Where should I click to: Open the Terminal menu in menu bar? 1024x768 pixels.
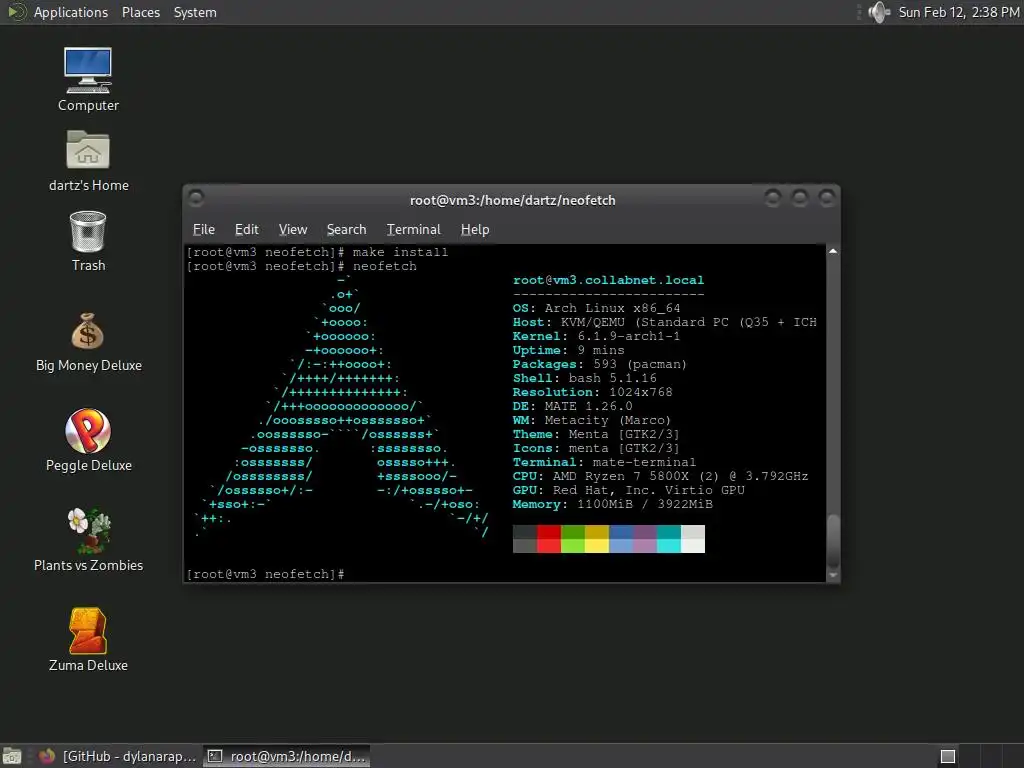pyautogui.click(x=413, y=229)
